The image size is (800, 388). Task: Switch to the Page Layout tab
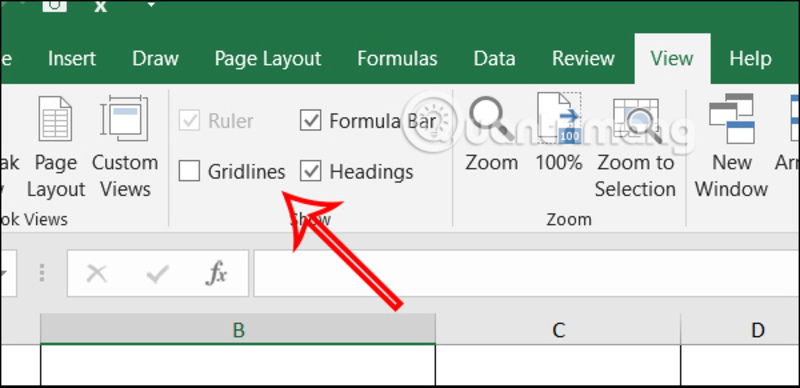pos(268,59)
